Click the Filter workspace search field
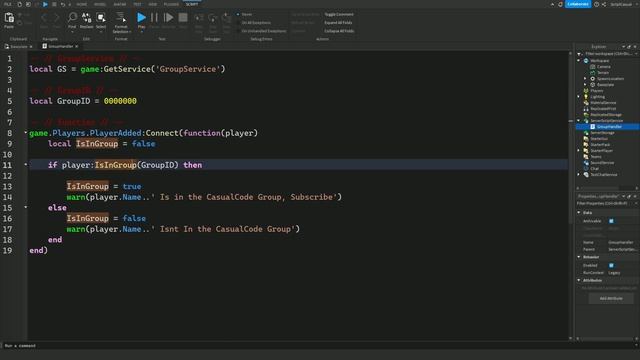The height and width of the screenshot is (360, 640). (608, 54)
